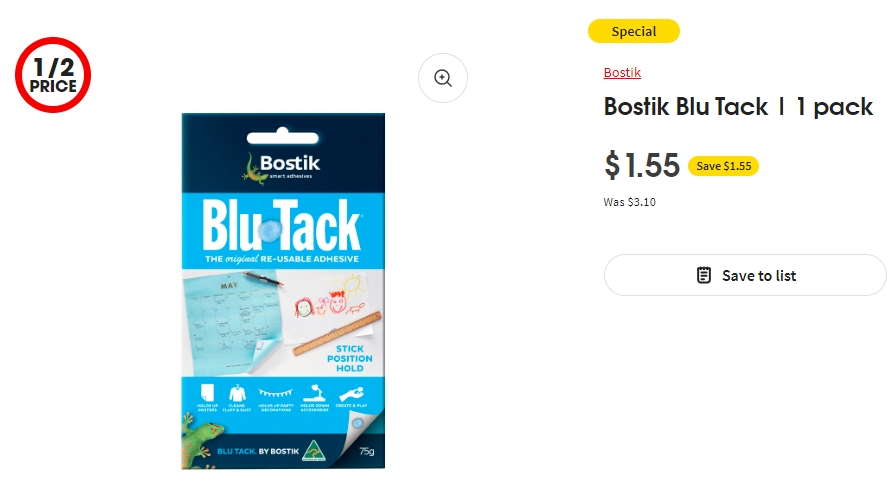891x502 pixels.
Task: Click the hand 'create & play' icon on package
Action: click(x=351, y=393)
